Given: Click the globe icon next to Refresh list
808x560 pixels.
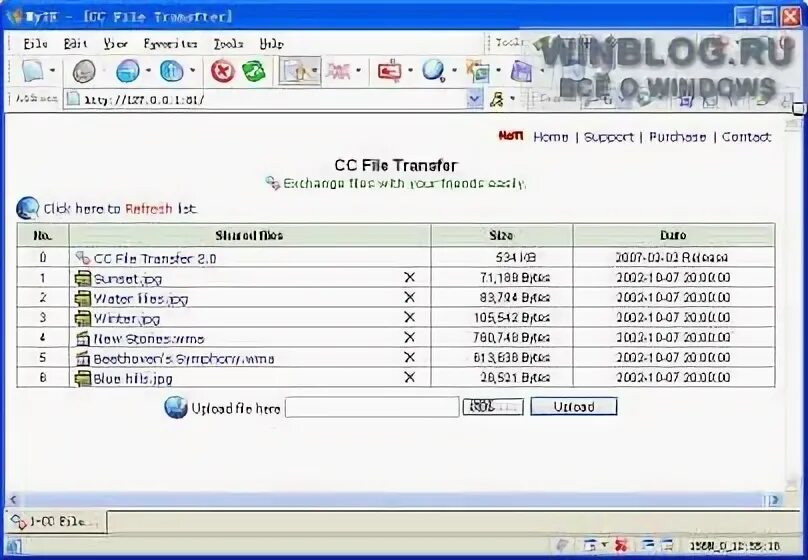Looking at the screenshot, I should (28, 209).
